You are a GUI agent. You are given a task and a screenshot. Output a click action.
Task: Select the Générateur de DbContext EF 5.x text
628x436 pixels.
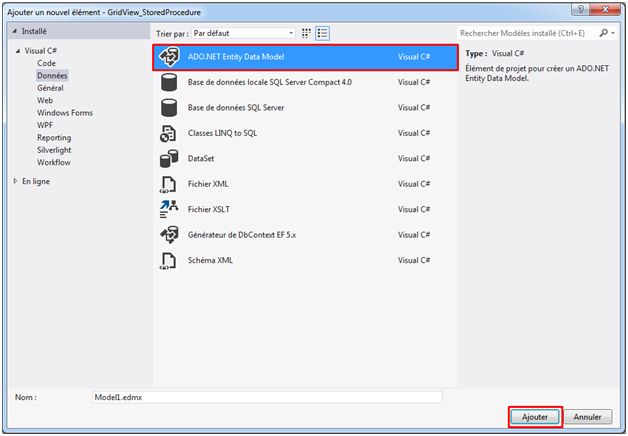click(242, 235)
